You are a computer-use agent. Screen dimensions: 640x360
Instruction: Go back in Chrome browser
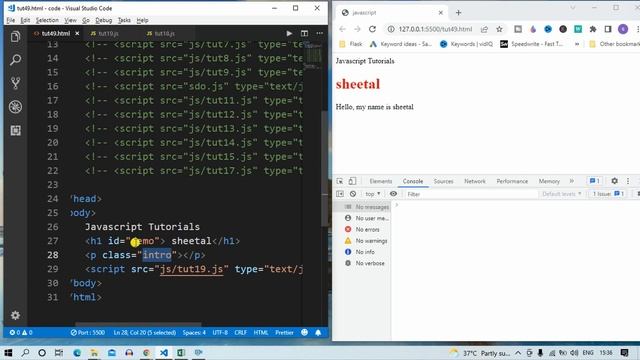tap(342, 29)
